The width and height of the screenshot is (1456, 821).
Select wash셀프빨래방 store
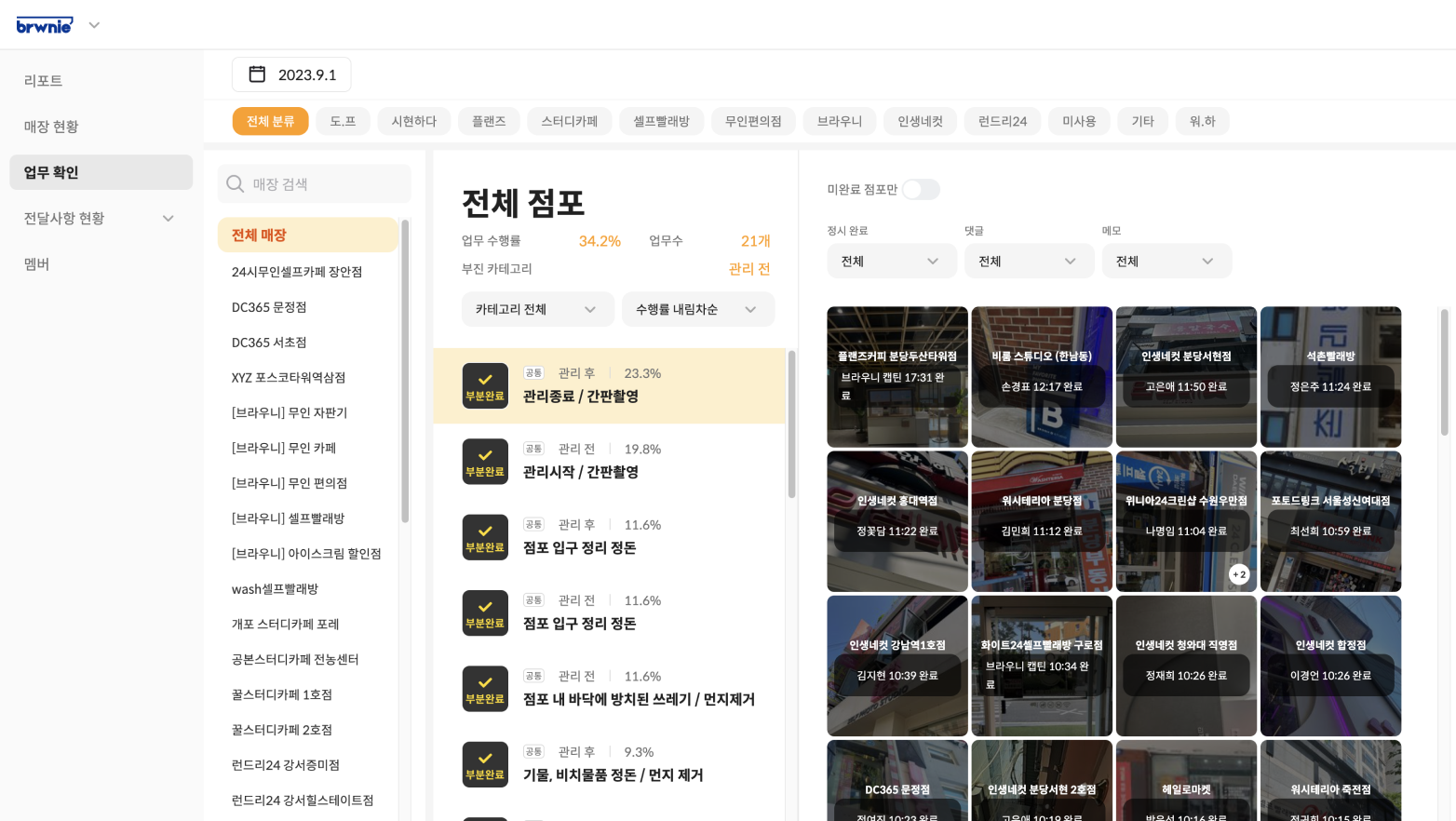pyautogui.click(x=275, y=589)
